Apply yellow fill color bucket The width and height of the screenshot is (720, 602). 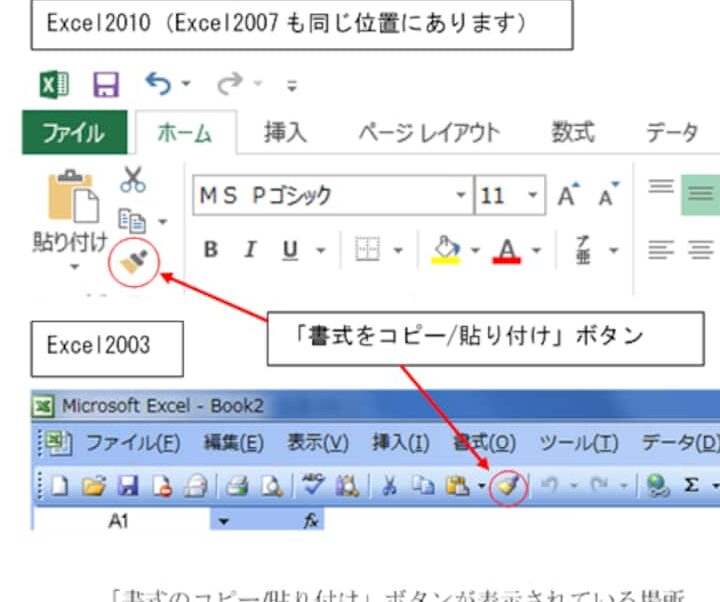446,250
